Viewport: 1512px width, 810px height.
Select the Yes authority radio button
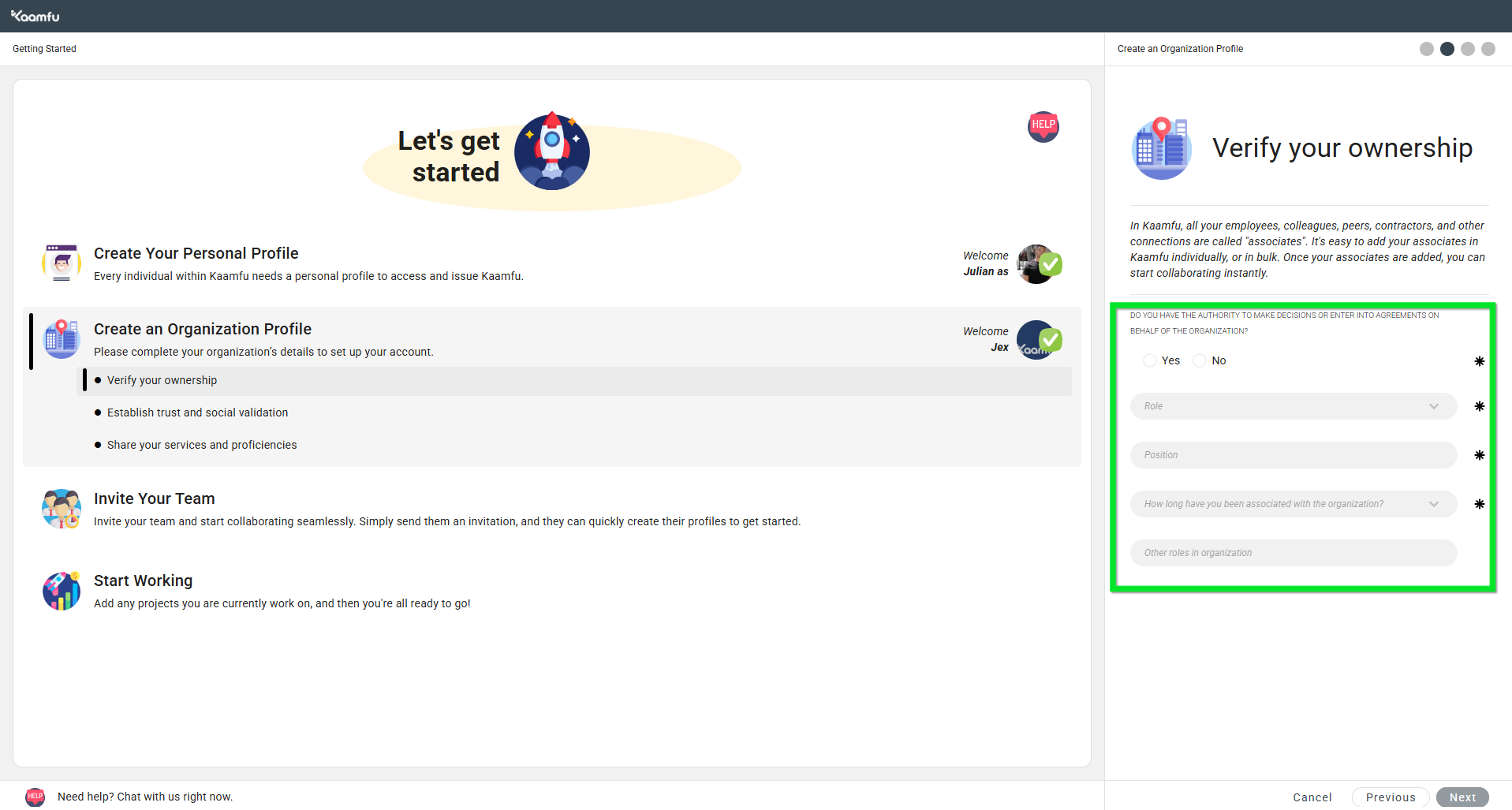1150,360
